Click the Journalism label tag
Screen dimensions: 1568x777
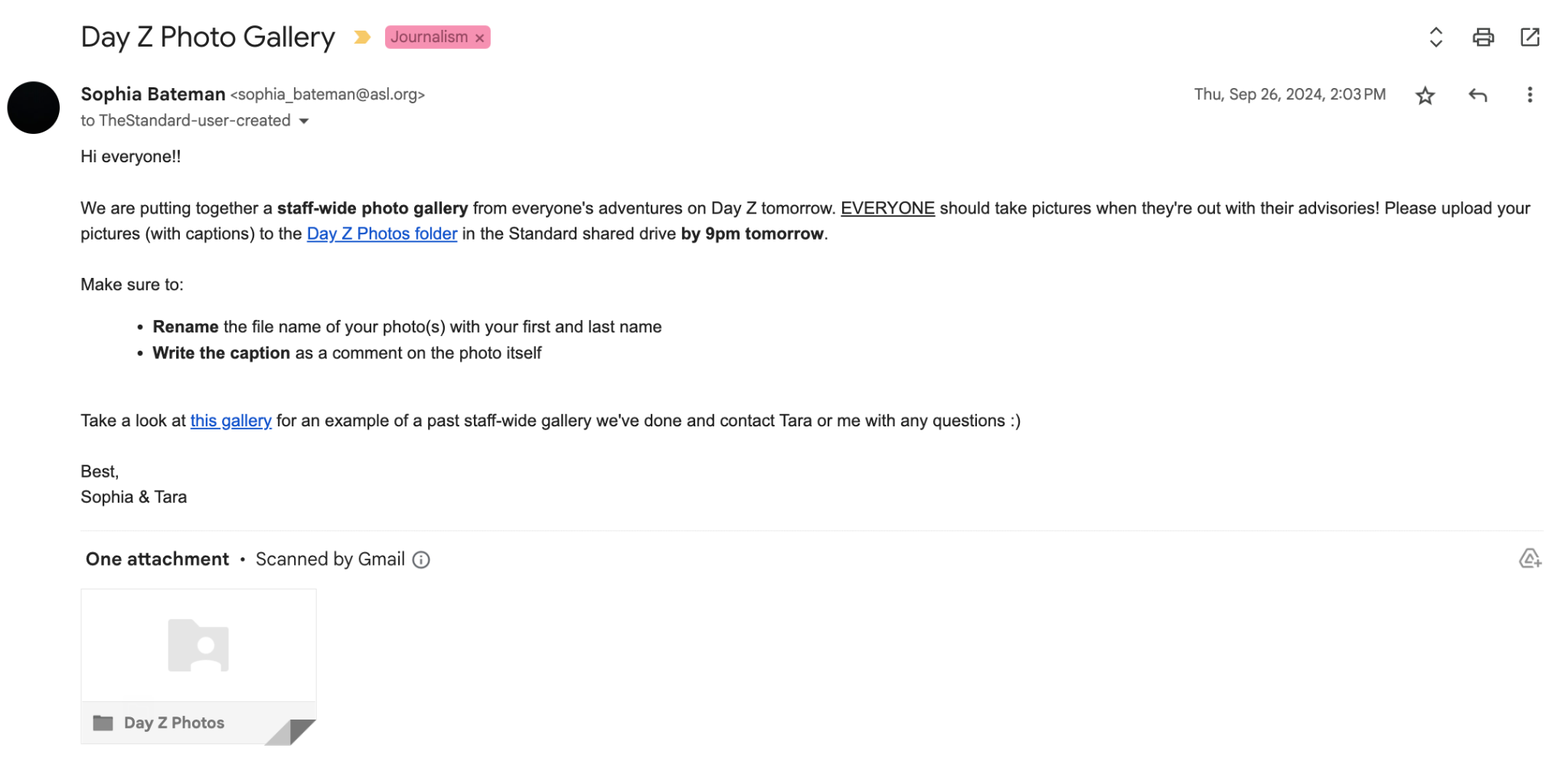coord(429,37)
